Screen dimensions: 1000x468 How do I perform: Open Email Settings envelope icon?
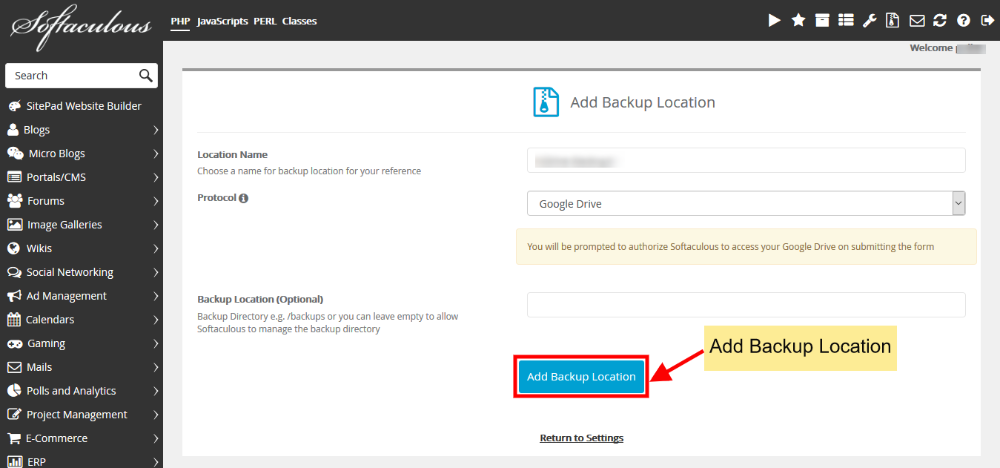(917, 21)
